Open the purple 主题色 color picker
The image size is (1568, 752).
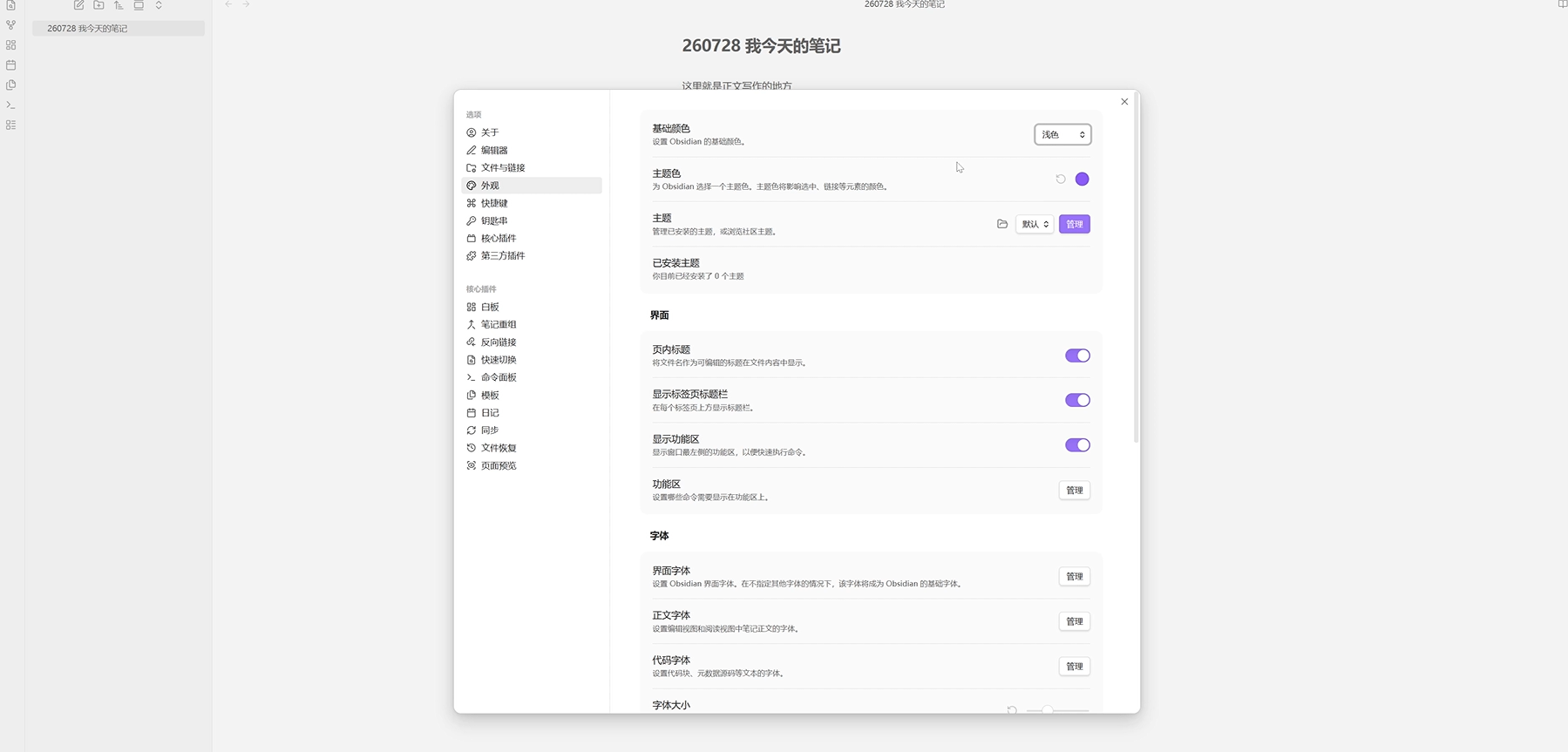coord(1083,180)
